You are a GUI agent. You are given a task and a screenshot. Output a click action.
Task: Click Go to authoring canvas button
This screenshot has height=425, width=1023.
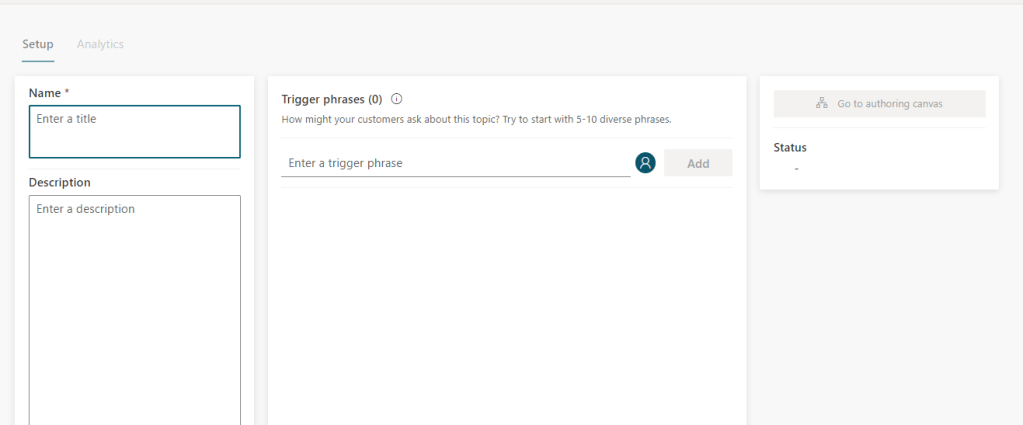[x=879, y=103]
